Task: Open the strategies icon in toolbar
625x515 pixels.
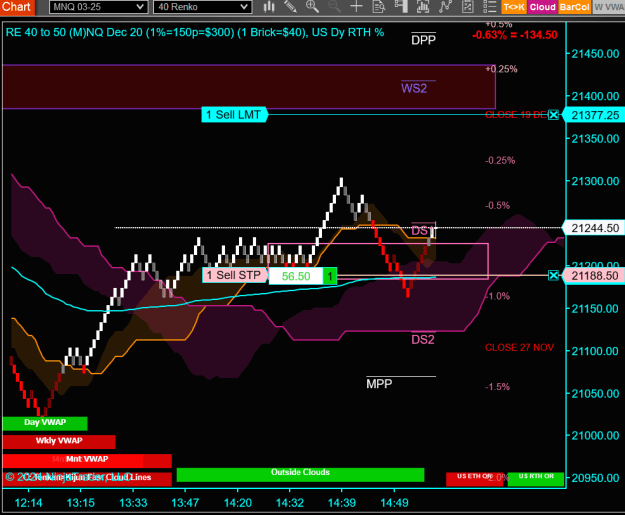Action: click(x=467, y=6)
